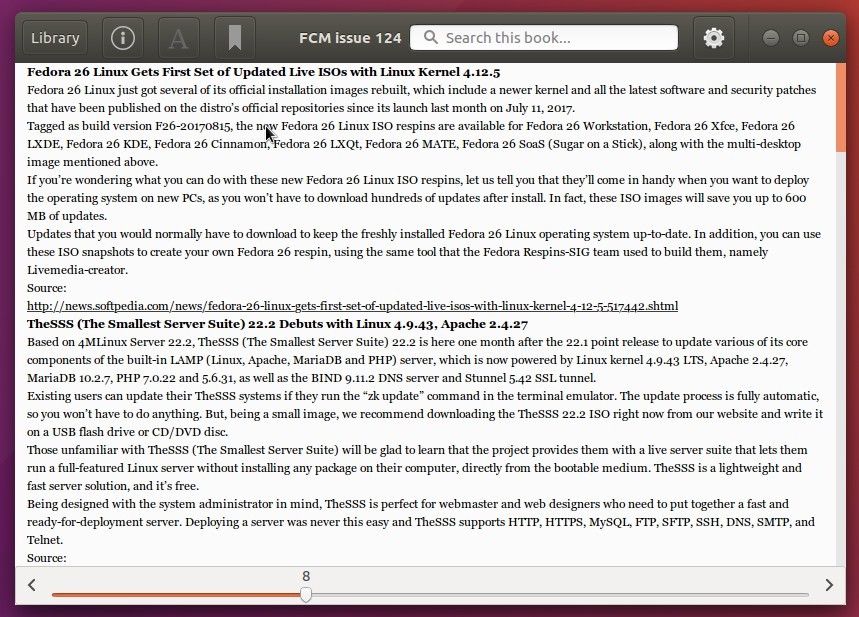
Task: Open the book information dialog
Action: [x=120, y=37]
